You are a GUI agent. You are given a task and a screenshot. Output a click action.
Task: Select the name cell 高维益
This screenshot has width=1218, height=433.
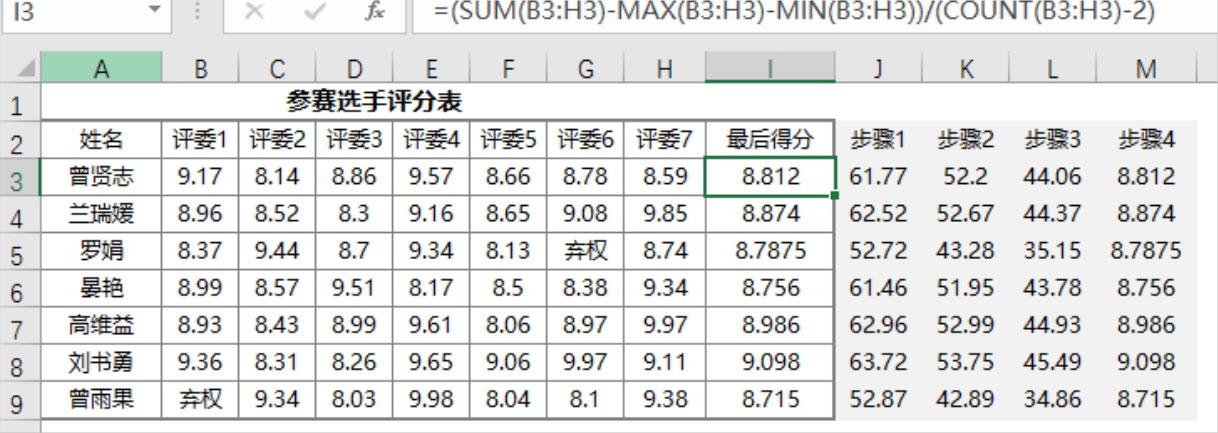click(x=101, y=325)
